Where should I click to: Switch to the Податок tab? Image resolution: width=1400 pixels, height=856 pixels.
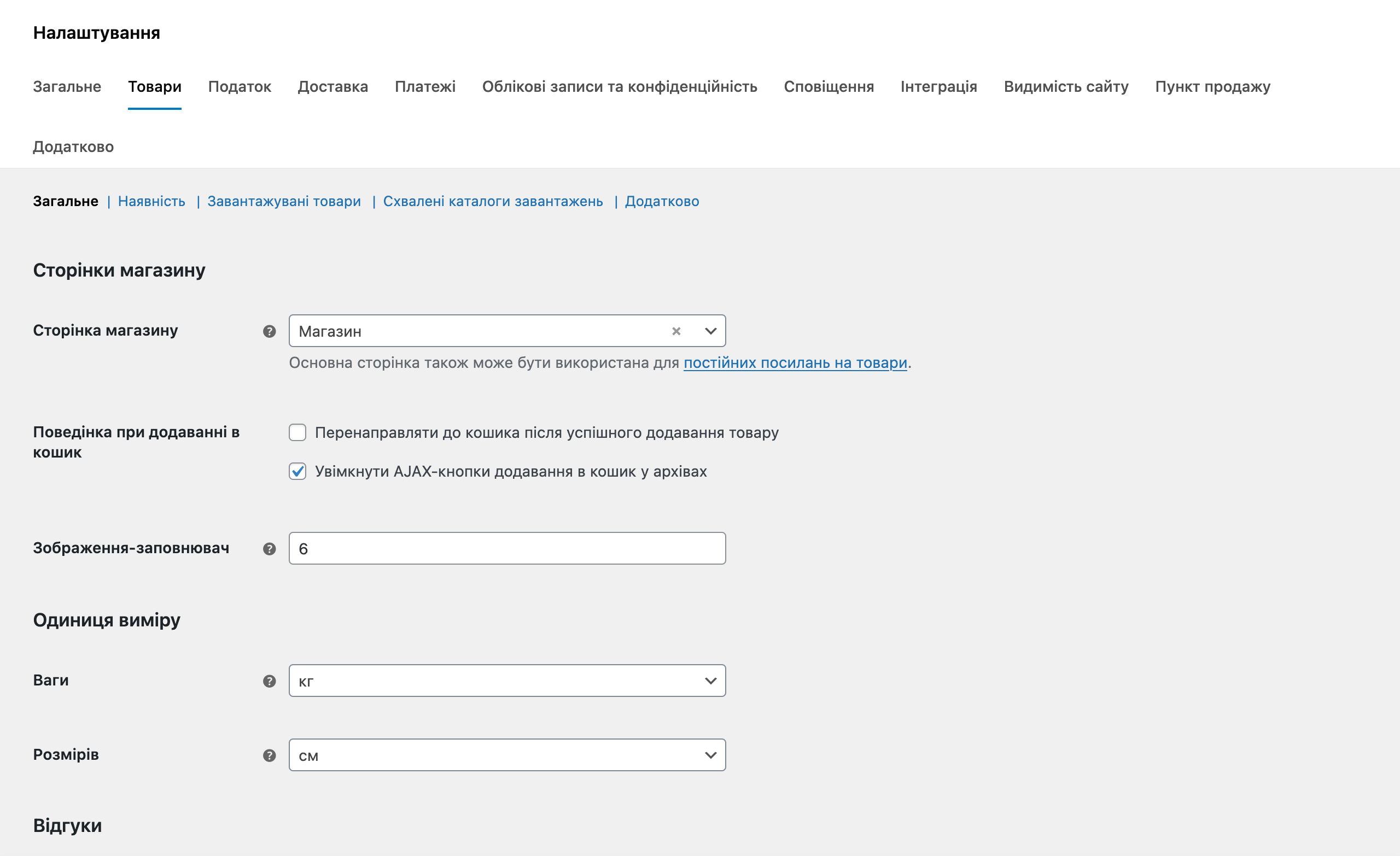click(240, 86)
